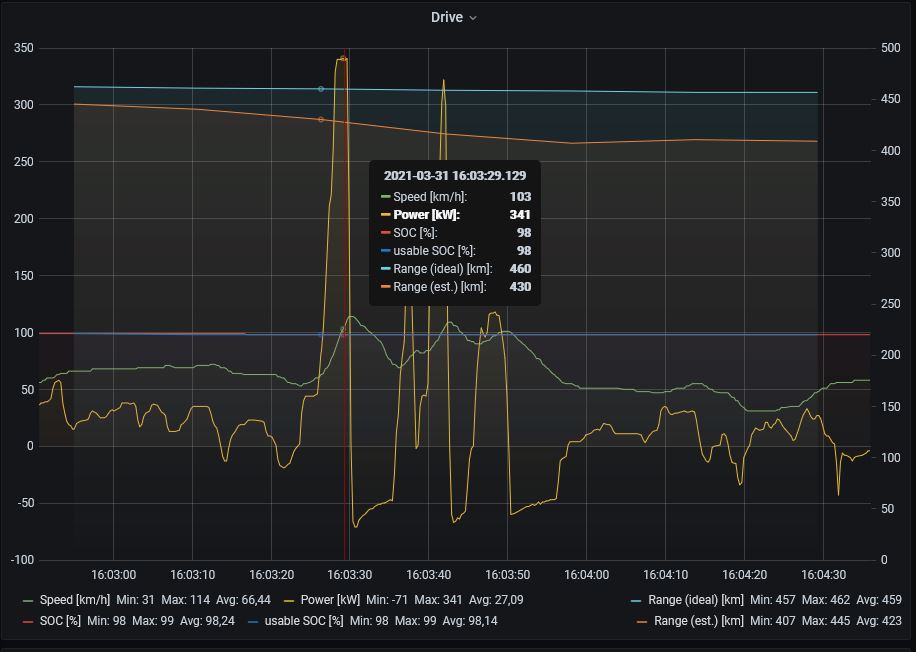
Task: Click Speed legend 'Avg: 66,44' value
Action: pyautogui.click(x=244, y=600)
